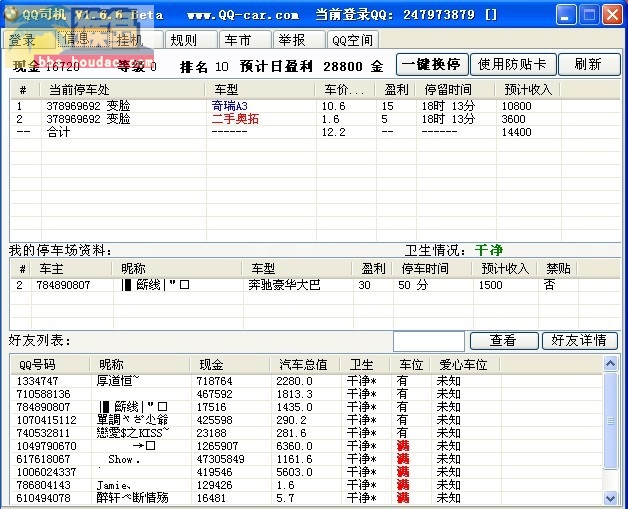Image resolution: width=628 pixels, height=509 pixels.
Task: Open the 规则 tab
Action: [190, 40]
